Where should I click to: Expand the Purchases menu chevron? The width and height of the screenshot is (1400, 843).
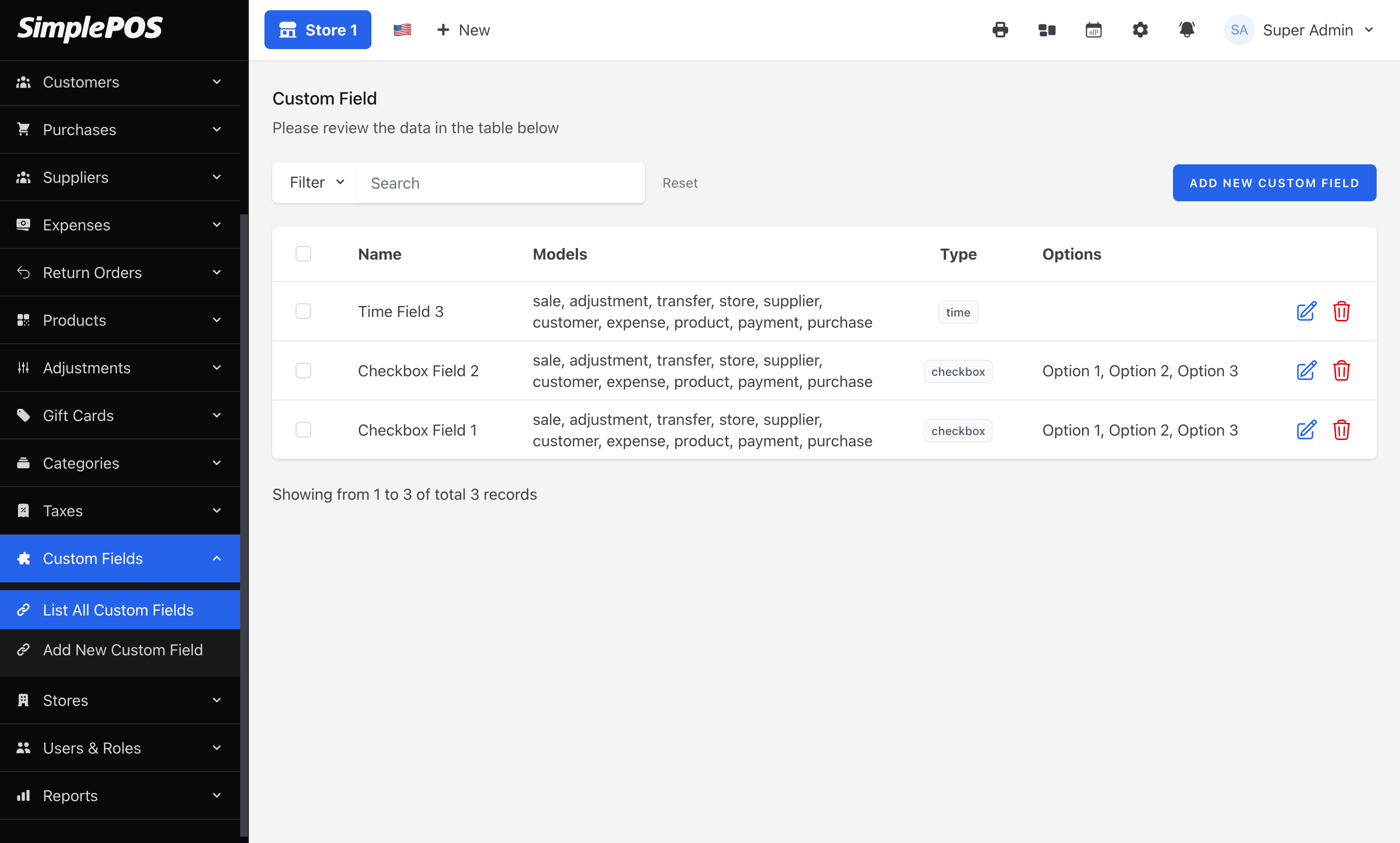[217, 129]
